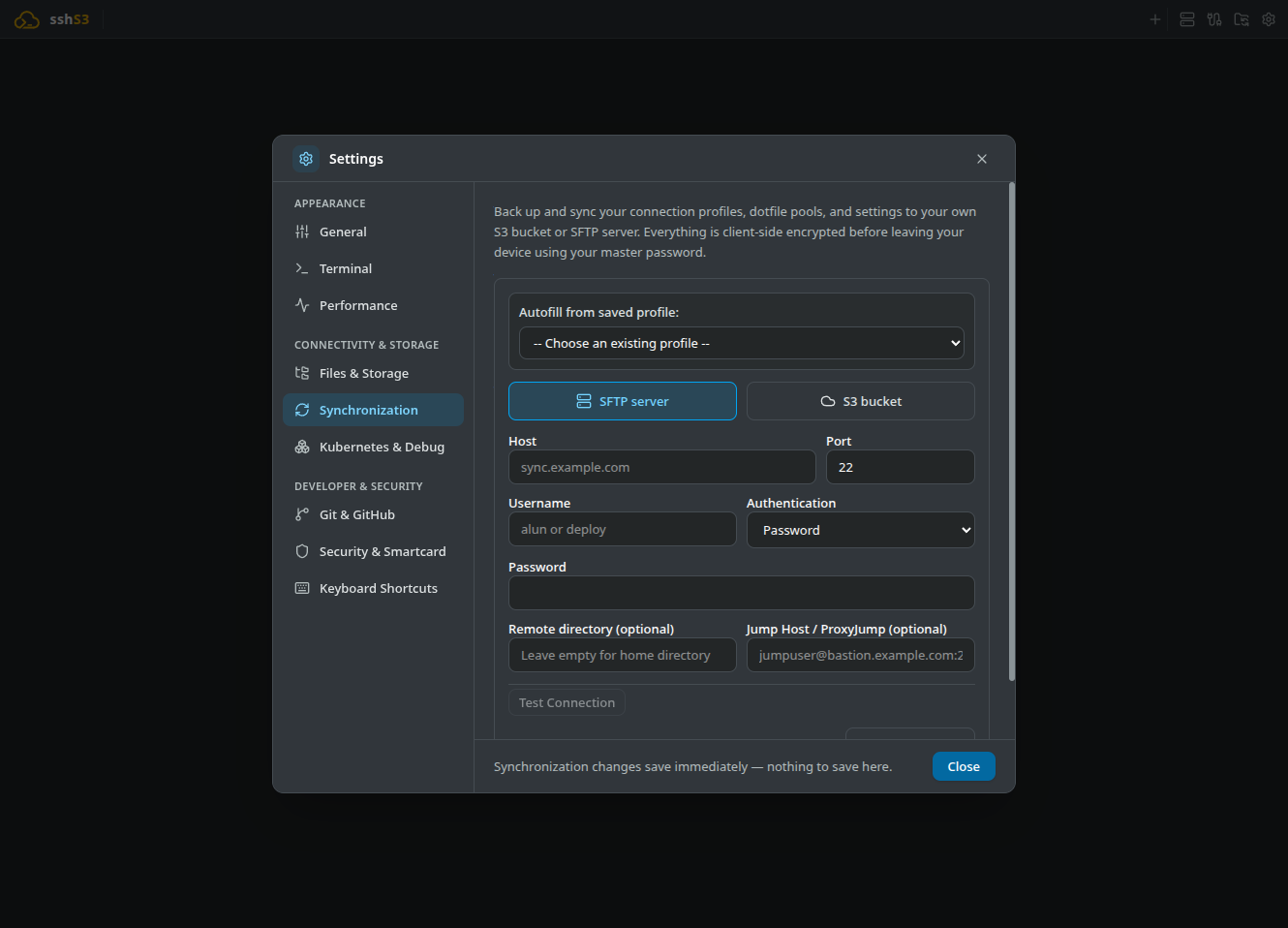Click the folder sync icon in top bar
Screen dimensions: 1288x928
pyautogui.click(x=1242, y=19)
